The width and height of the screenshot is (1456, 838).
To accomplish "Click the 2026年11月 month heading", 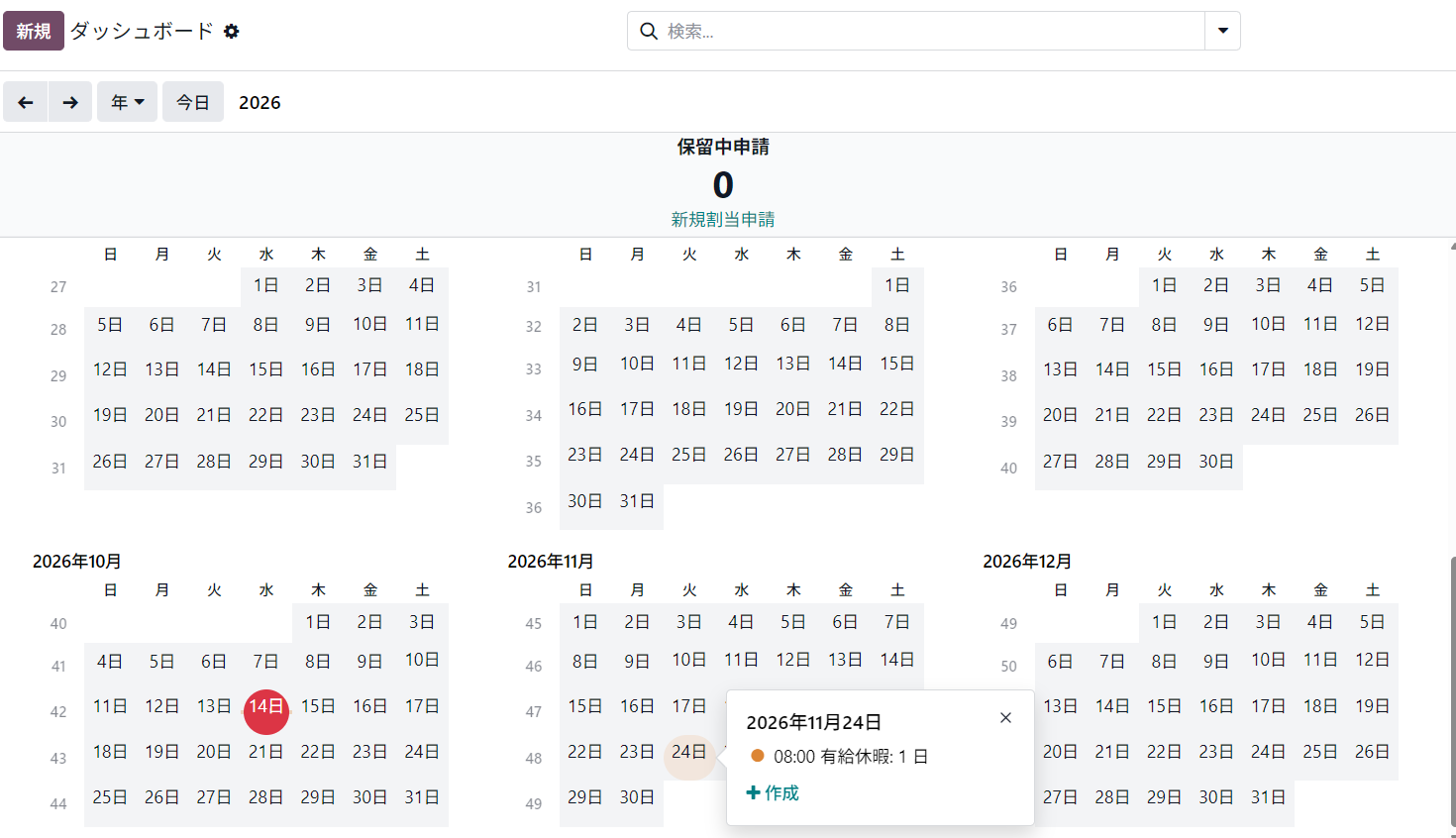I will point(551,562).
